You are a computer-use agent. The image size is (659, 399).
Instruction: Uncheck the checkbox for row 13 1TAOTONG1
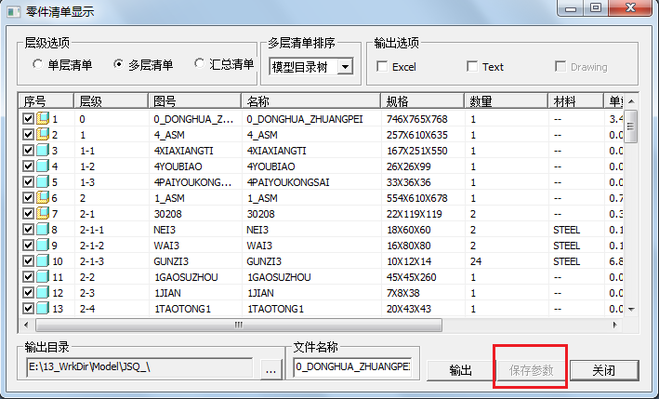[x=28, y=309]
